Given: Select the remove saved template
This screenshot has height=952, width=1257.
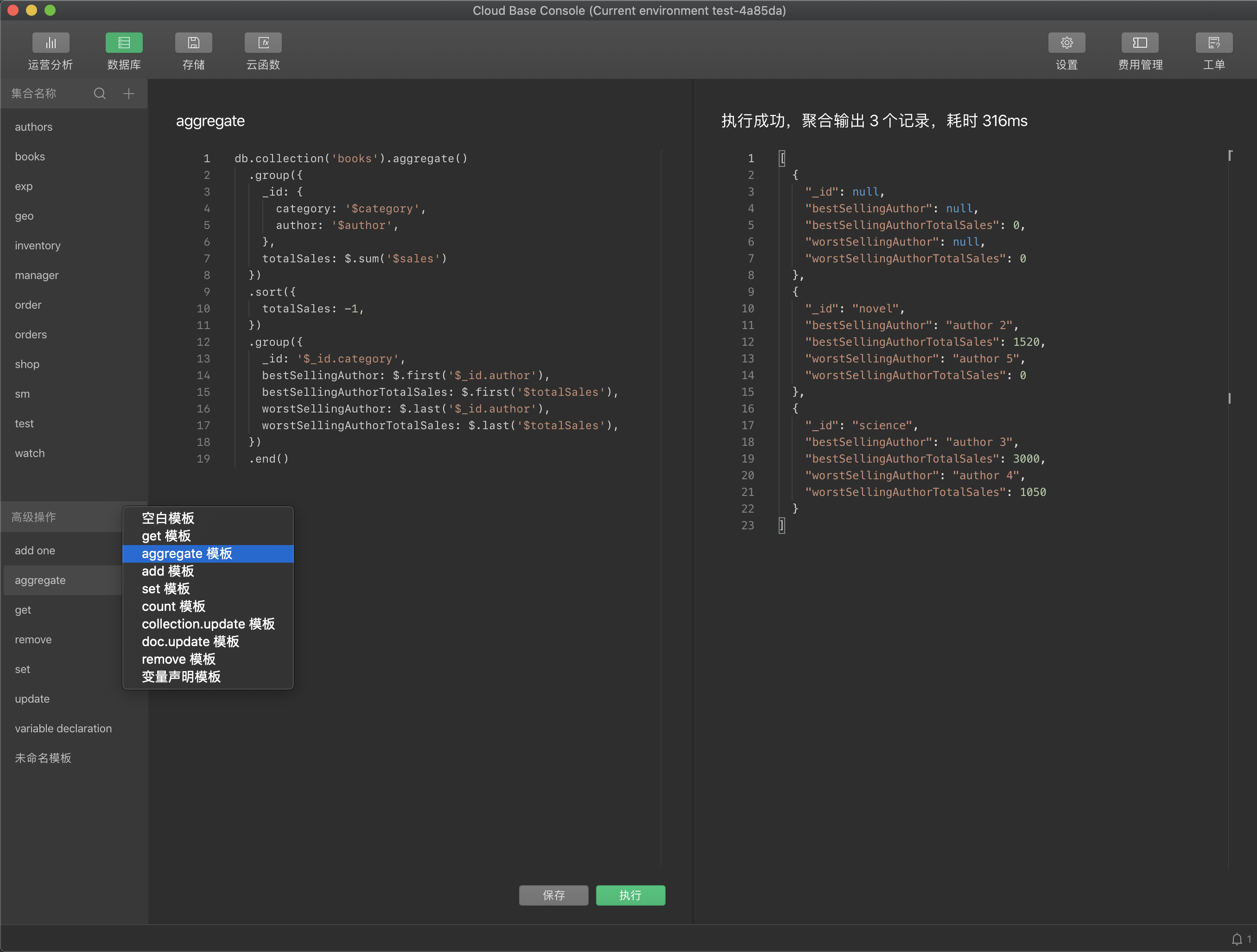Looking at the screenshot, I should coord(63,640).
